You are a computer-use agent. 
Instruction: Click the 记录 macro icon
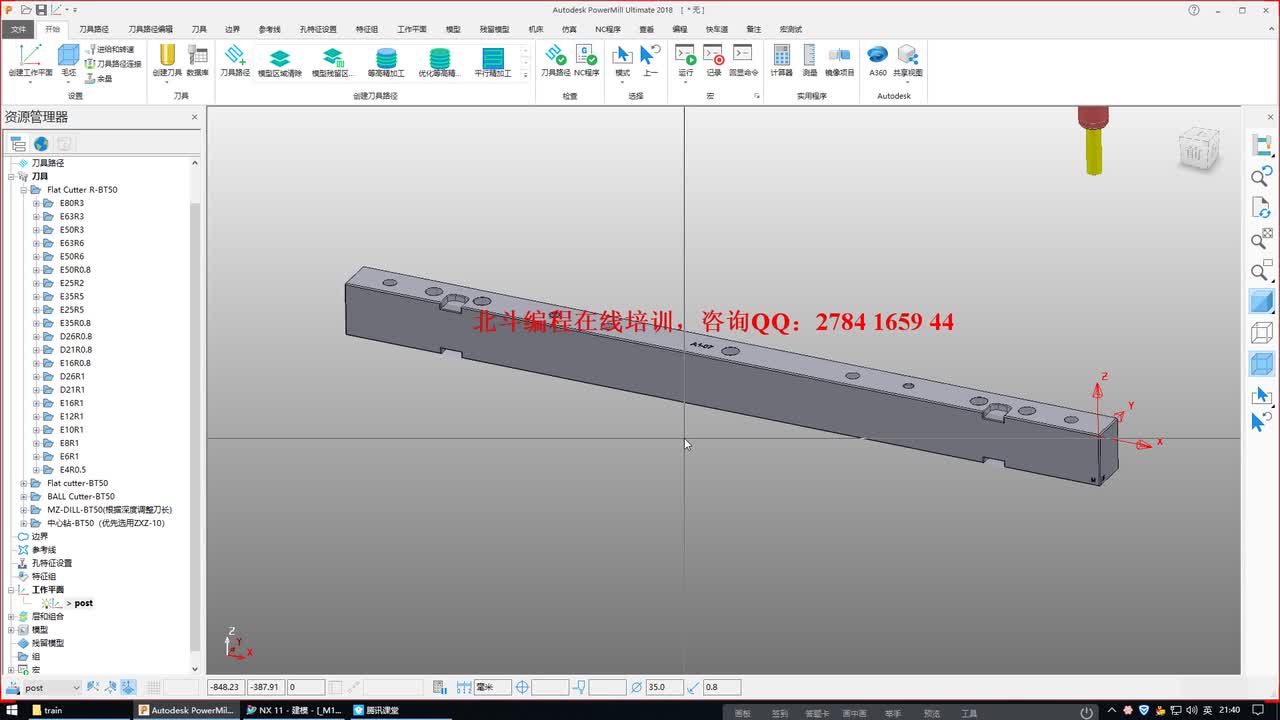pyautogui.click(x=713, y=60)
